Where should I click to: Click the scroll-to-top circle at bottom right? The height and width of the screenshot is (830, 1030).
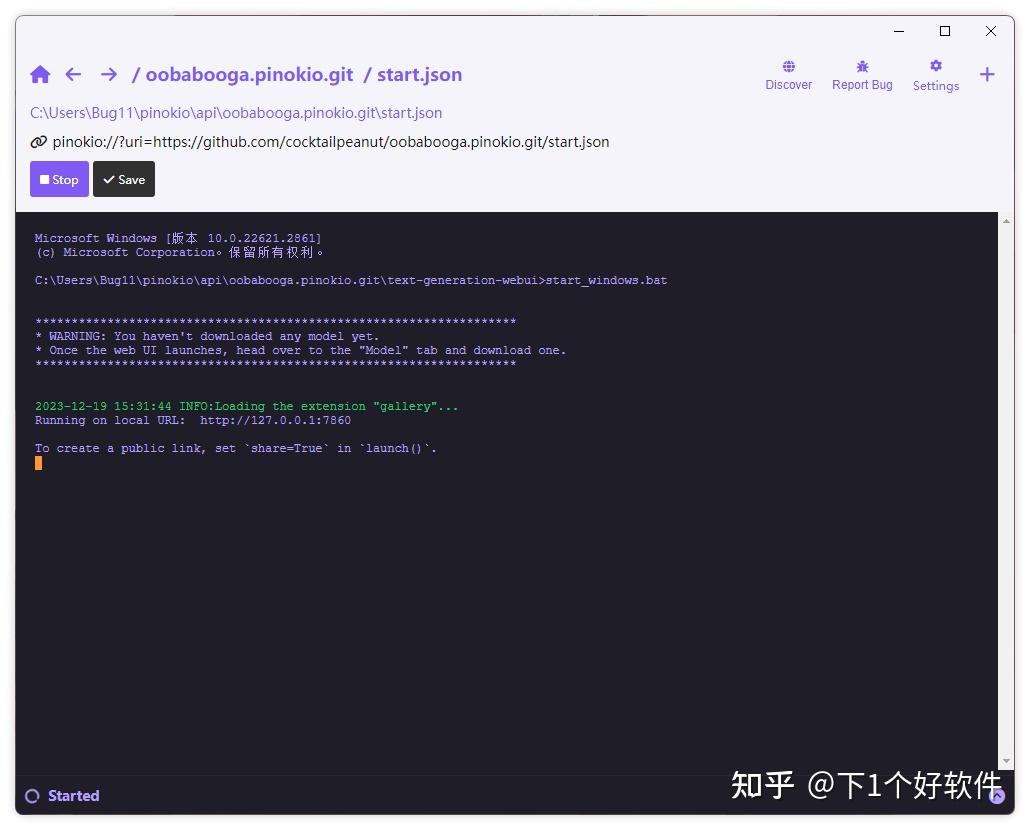click(x=997, y=795)
